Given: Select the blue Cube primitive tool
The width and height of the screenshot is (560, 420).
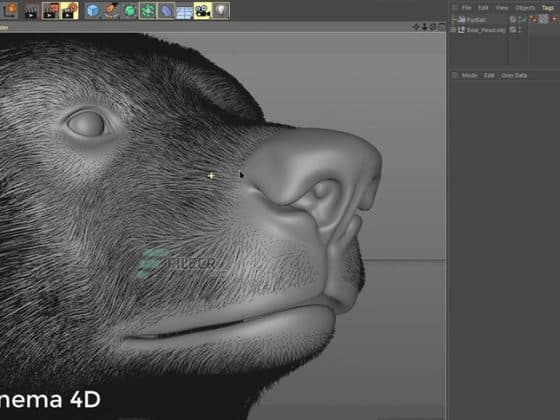Looking at the screenshot, I should [93, 11].
